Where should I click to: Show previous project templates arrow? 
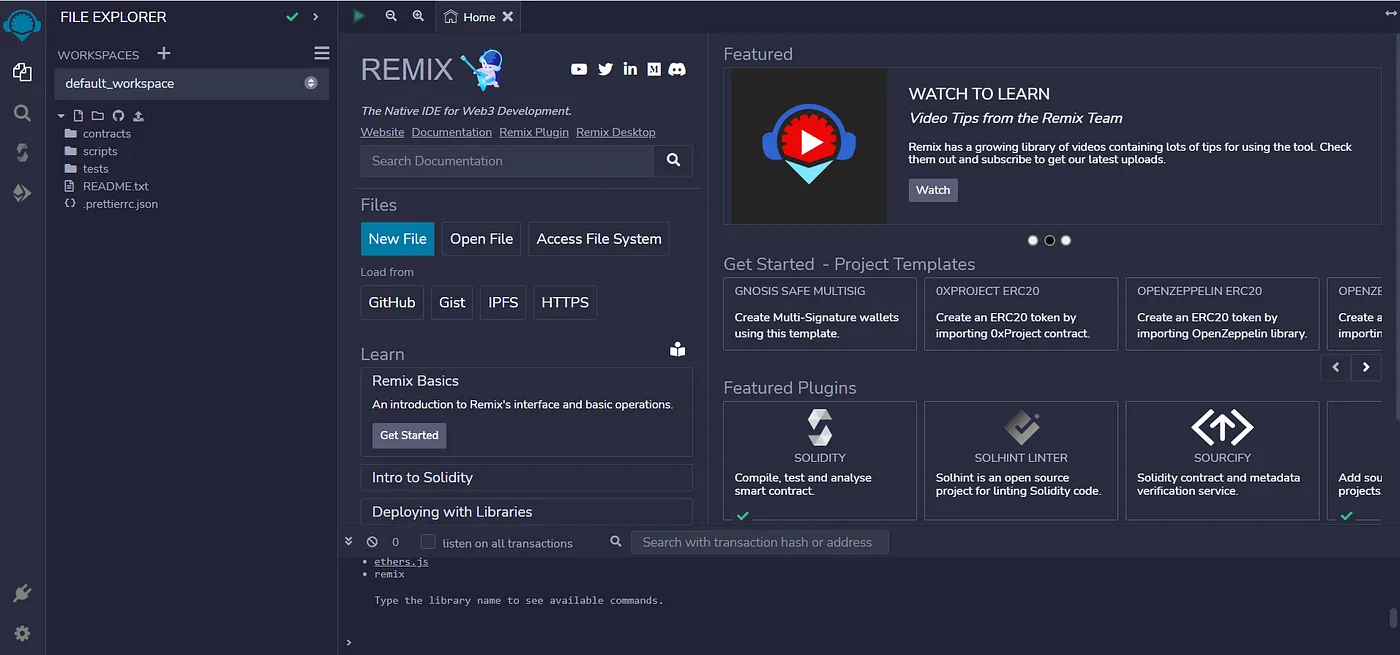[x=1336, y=367]
